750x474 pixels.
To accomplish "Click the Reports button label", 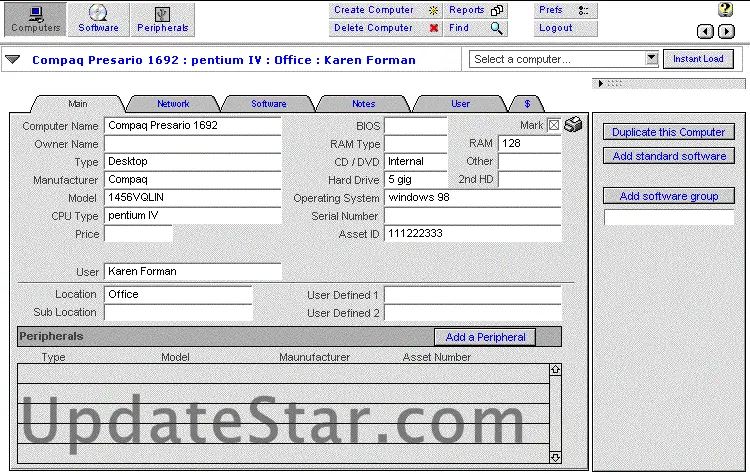I will coord(466,10).
